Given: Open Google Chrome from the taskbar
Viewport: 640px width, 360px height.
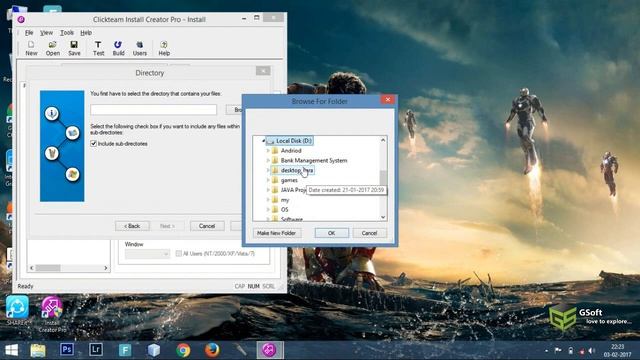Looking at the screenshot, I should pos(183,350).
